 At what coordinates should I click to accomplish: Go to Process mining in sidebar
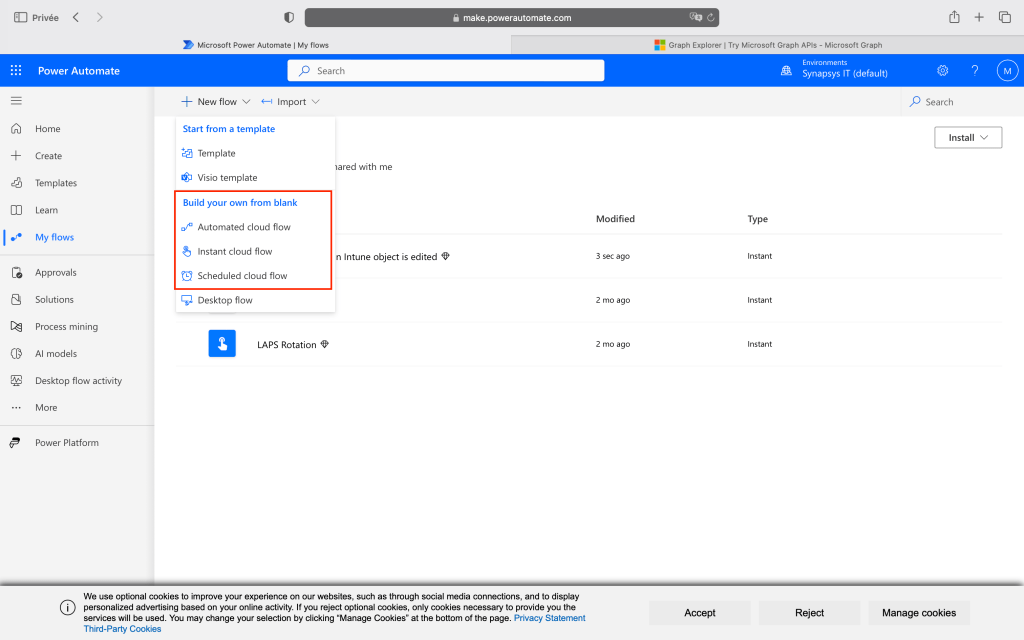(66, 327)
